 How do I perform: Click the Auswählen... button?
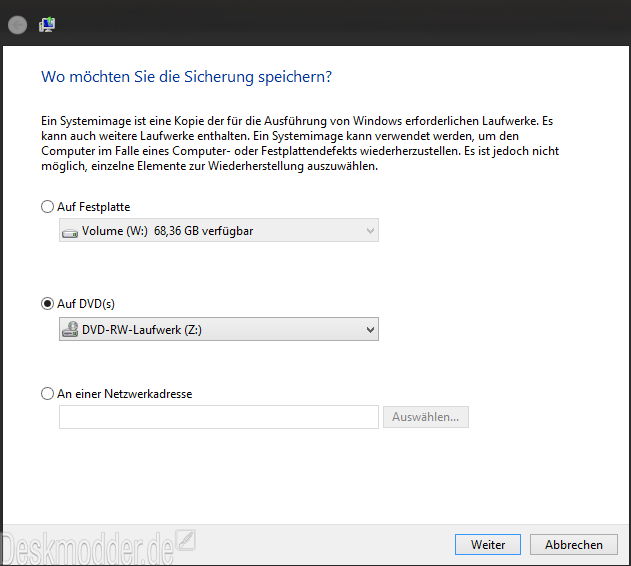point(426,417)
